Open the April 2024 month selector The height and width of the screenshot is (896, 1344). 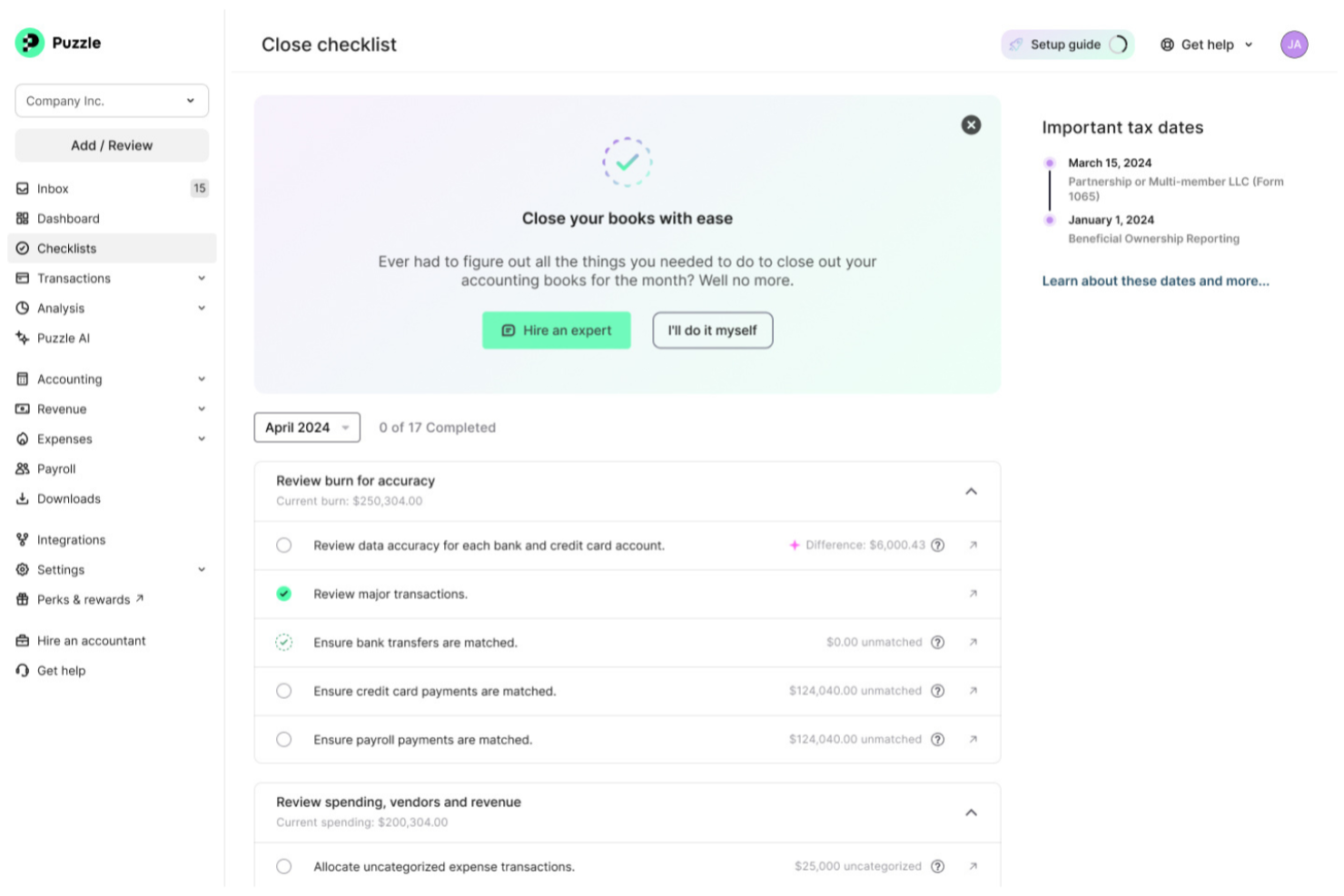click(x=306, y=427)
